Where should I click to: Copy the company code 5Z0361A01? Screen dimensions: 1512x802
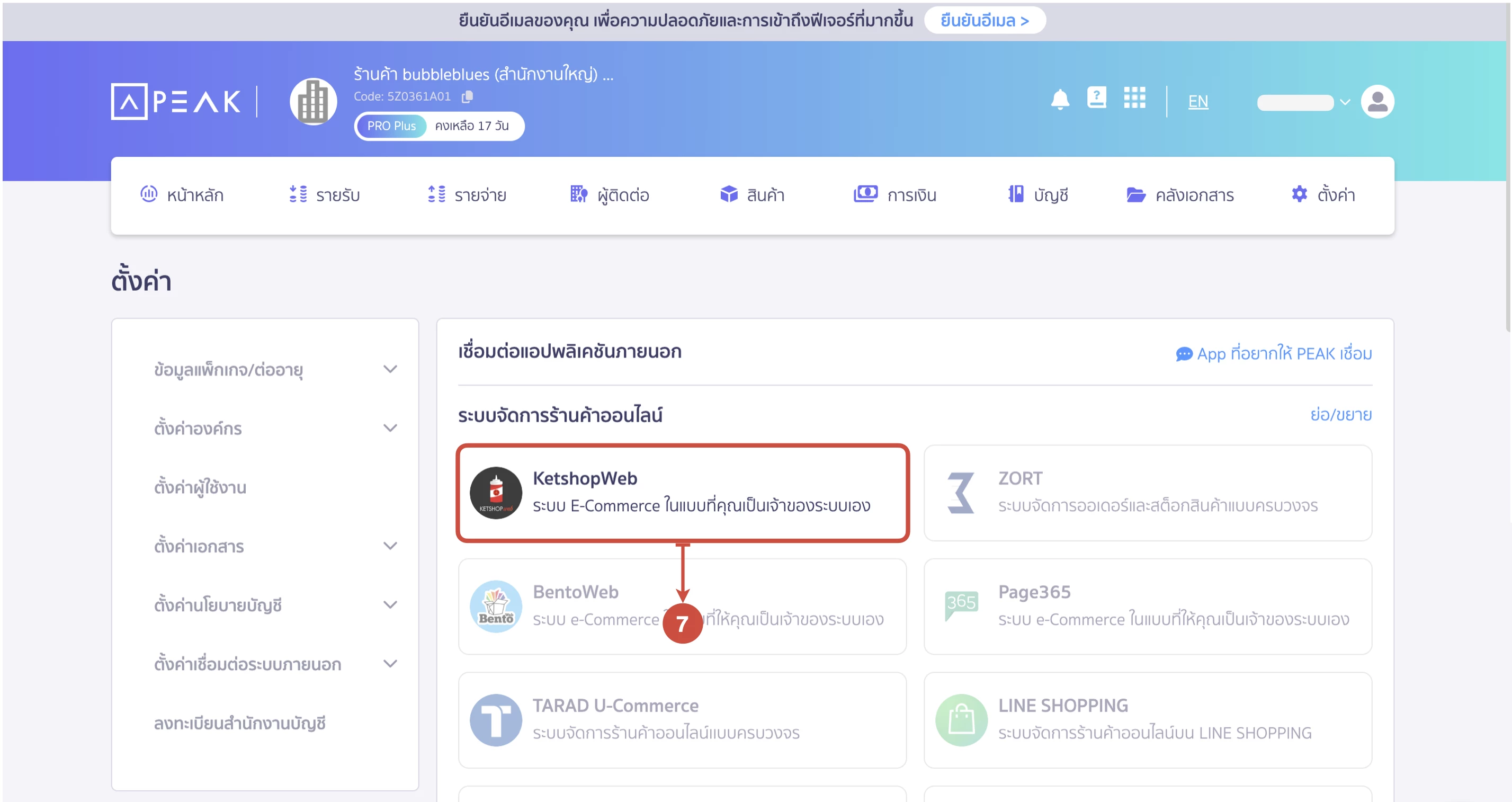point(468,96)
